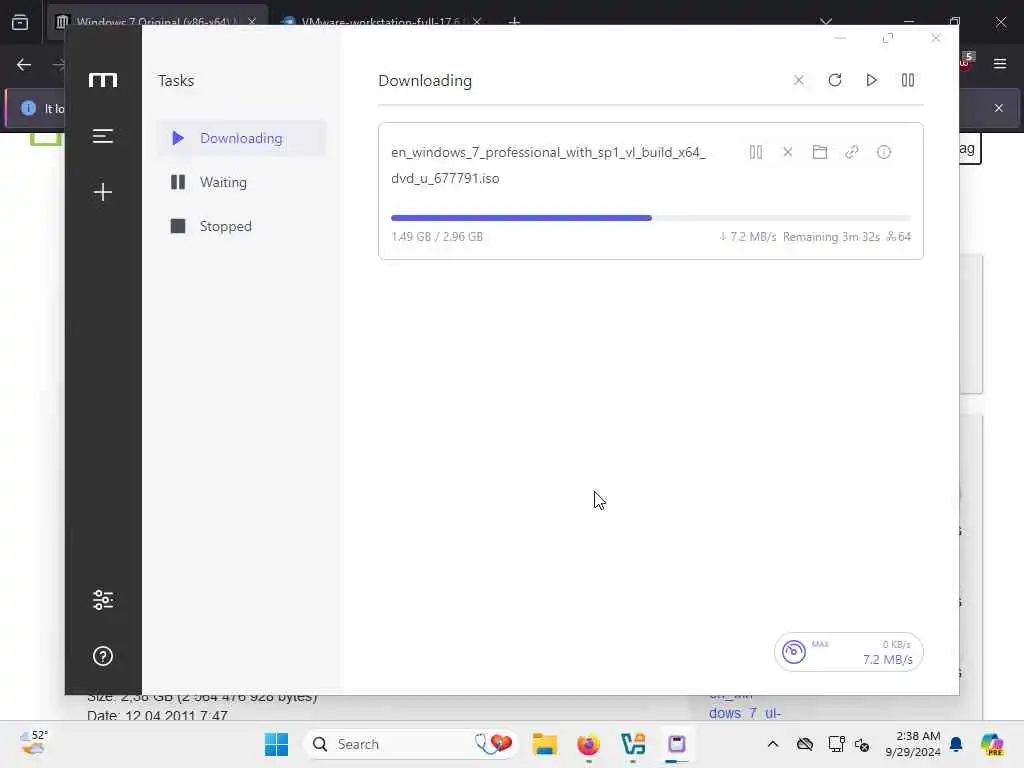Select the Downloading tasks category
This screenshot has width=1024, height=768.
tap(241, 138)
